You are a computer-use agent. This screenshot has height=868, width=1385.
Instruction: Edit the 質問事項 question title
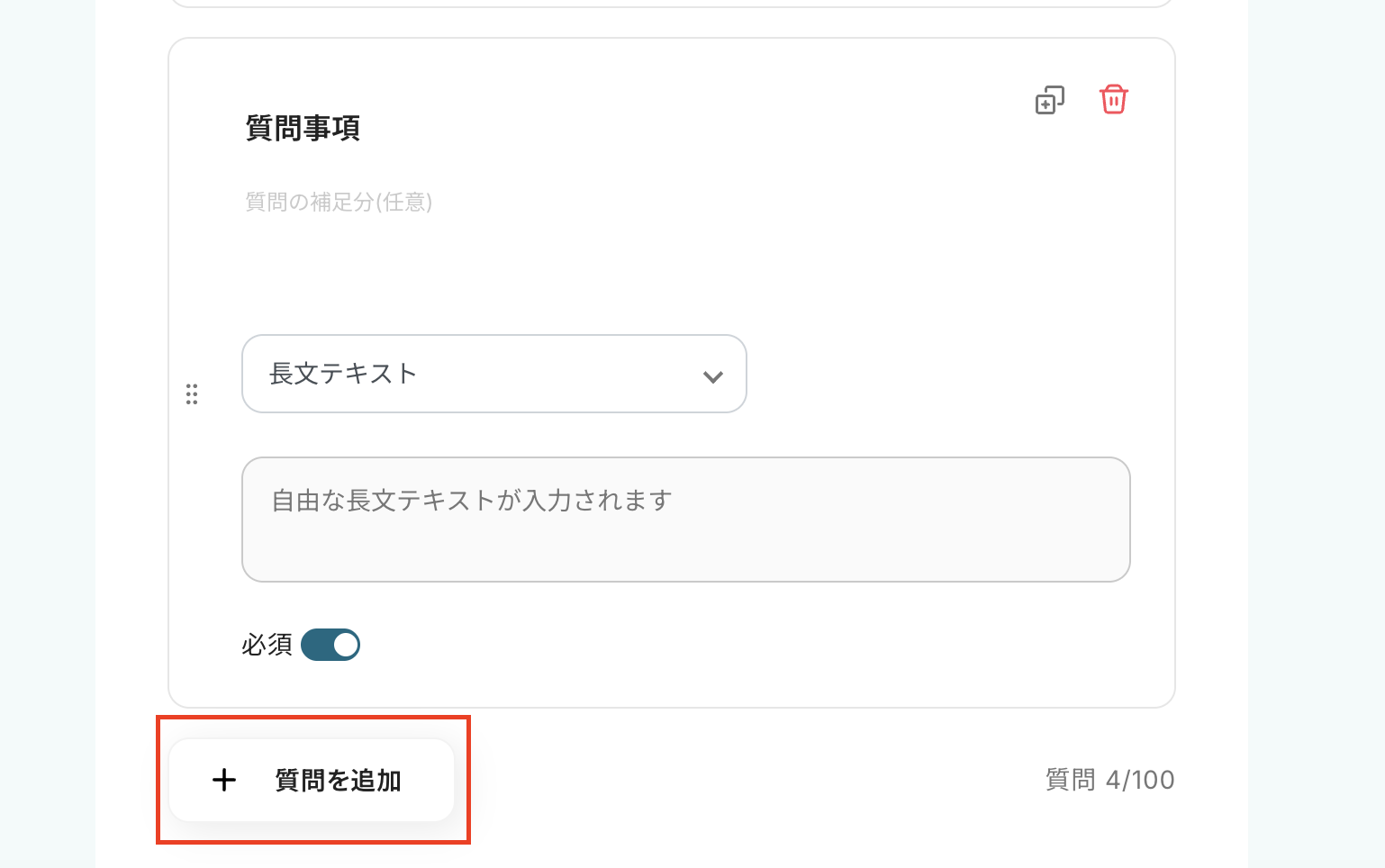pos(303,128)
